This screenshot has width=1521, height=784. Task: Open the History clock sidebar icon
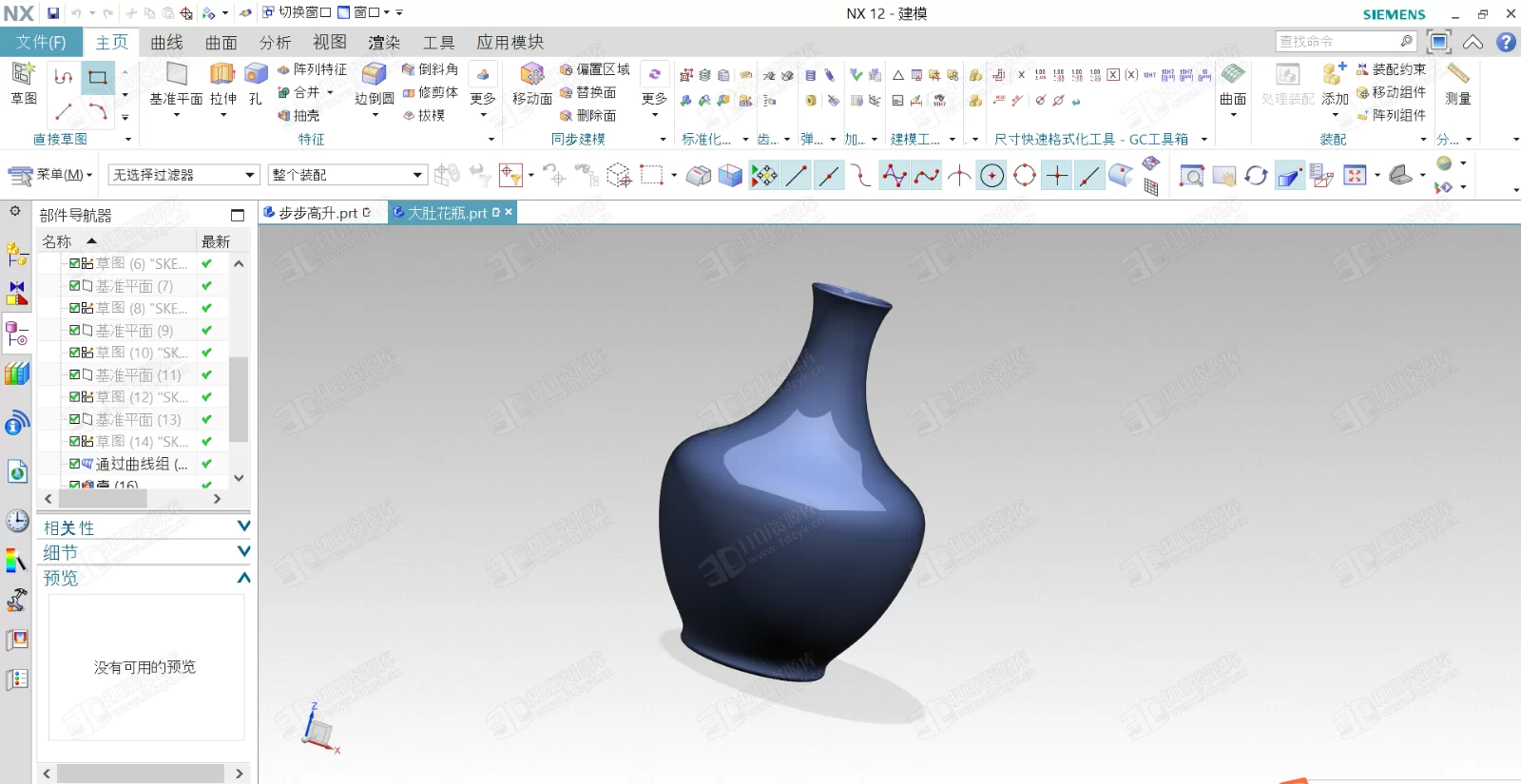[17, 520]
